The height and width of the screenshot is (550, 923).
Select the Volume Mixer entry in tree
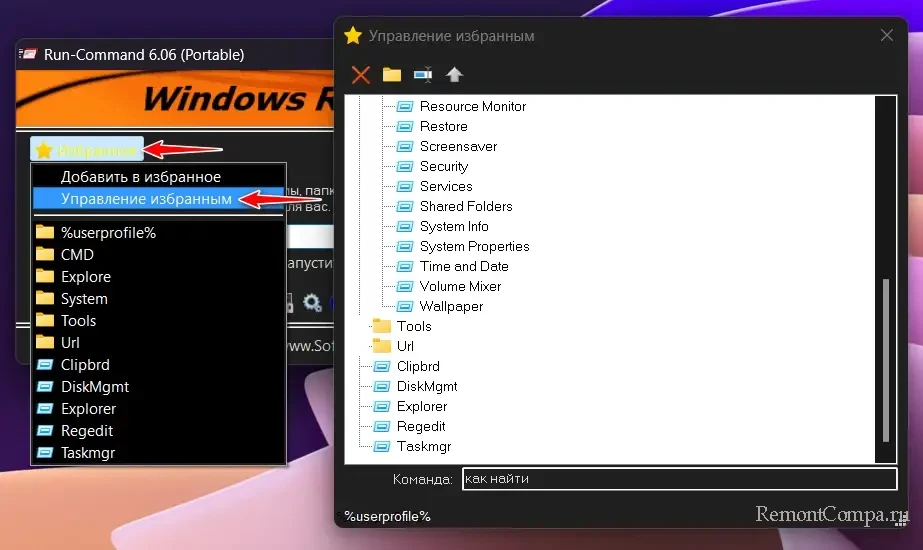[460, 286]
